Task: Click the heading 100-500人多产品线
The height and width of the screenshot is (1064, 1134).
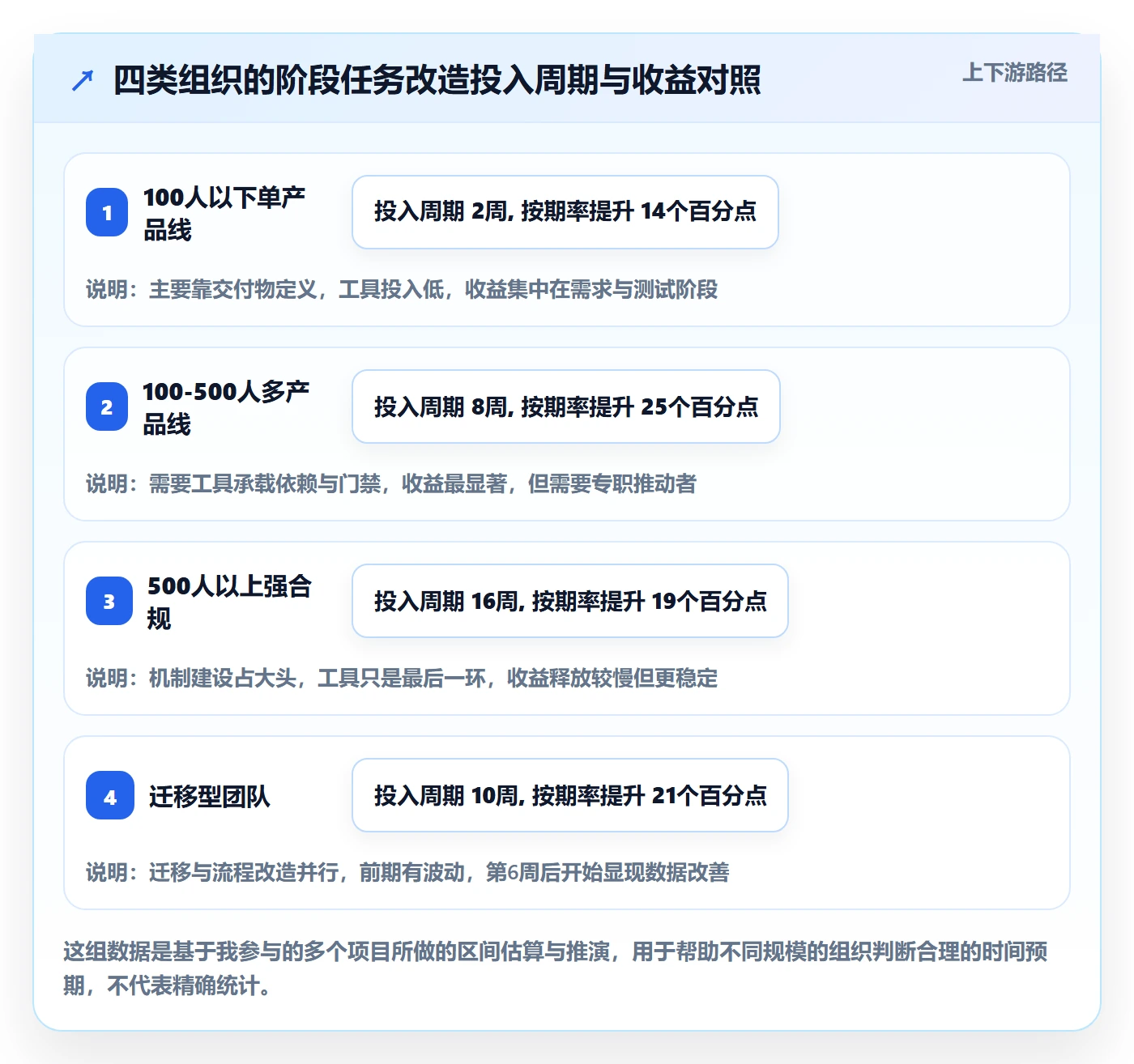Action: pos(226,407)
